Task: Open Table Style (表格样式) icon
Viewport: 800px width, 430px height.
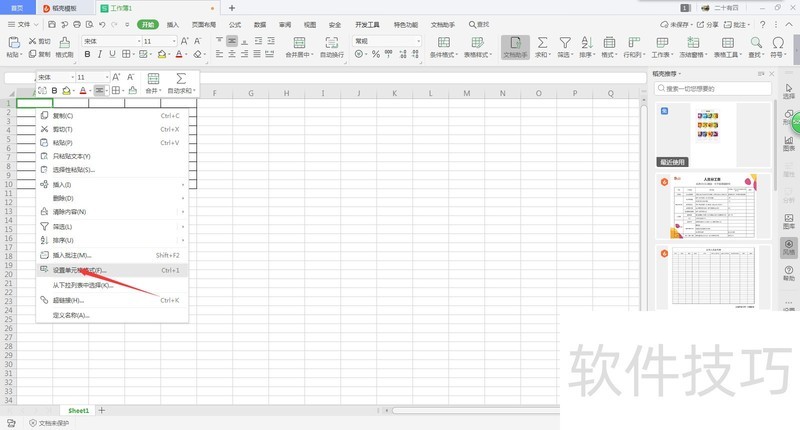Action: (478, 42)
